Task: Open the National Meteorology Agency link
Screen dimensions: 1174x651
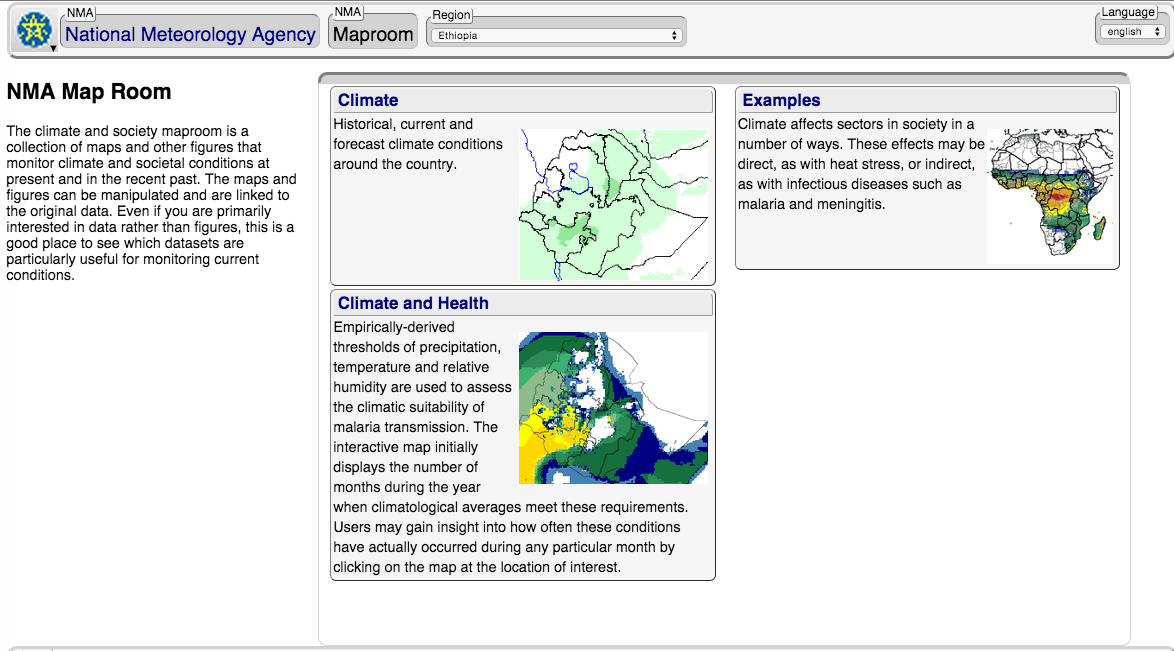Action: [190, 35]
